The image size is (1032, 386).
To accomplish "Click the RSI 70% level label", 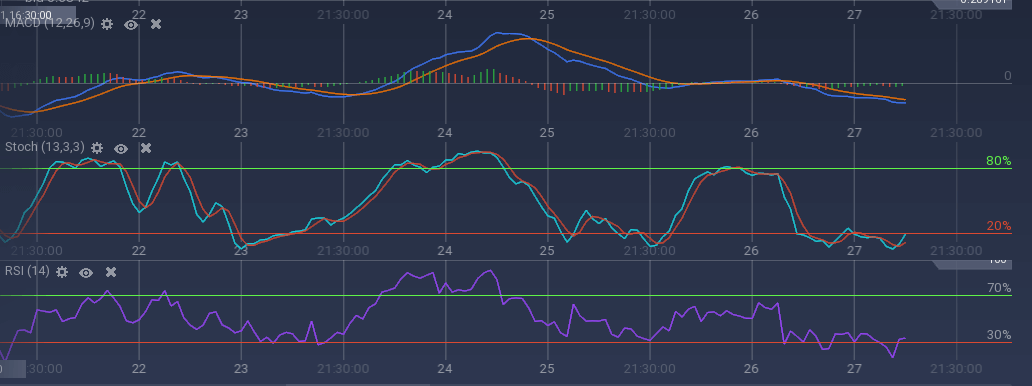I will coord(998,288).
